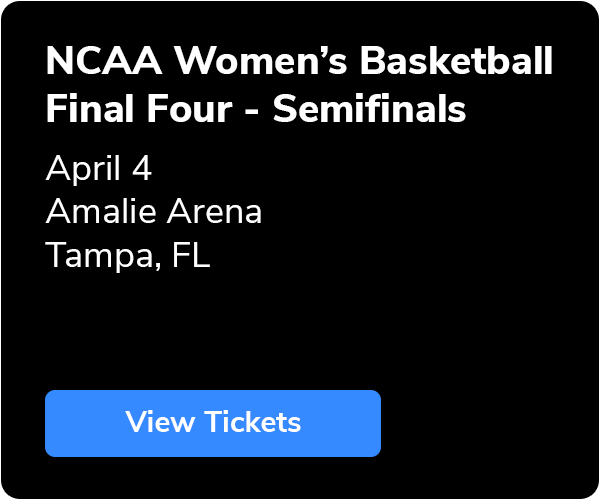The width and height of the screenshot is (600, 500).
Task: Click the word NCAA in the title
Action: (104, 60)
